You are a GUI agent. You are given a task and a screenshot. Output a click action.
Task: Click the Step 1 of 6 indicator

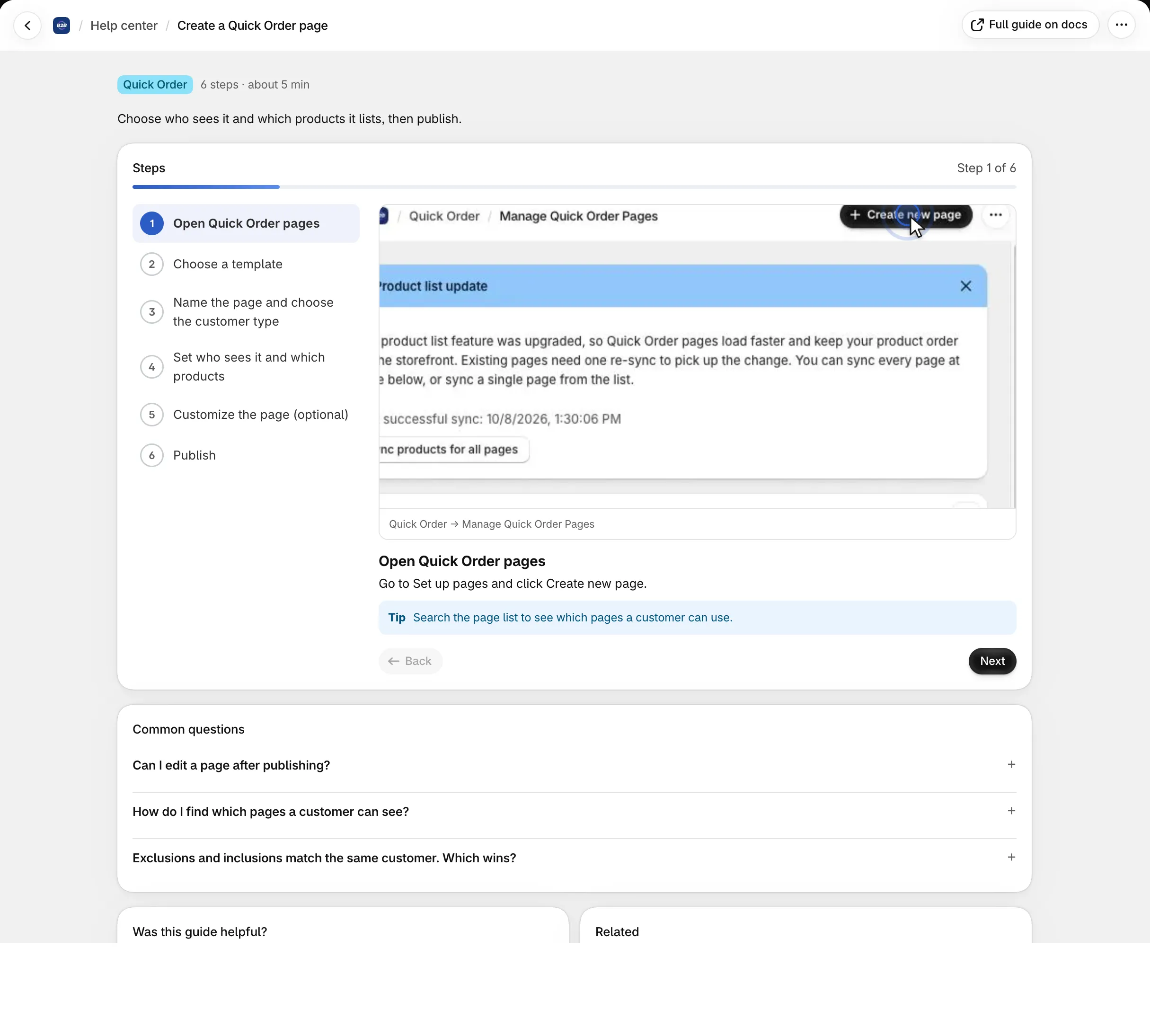pyautogui.click(x=986, y=168)
